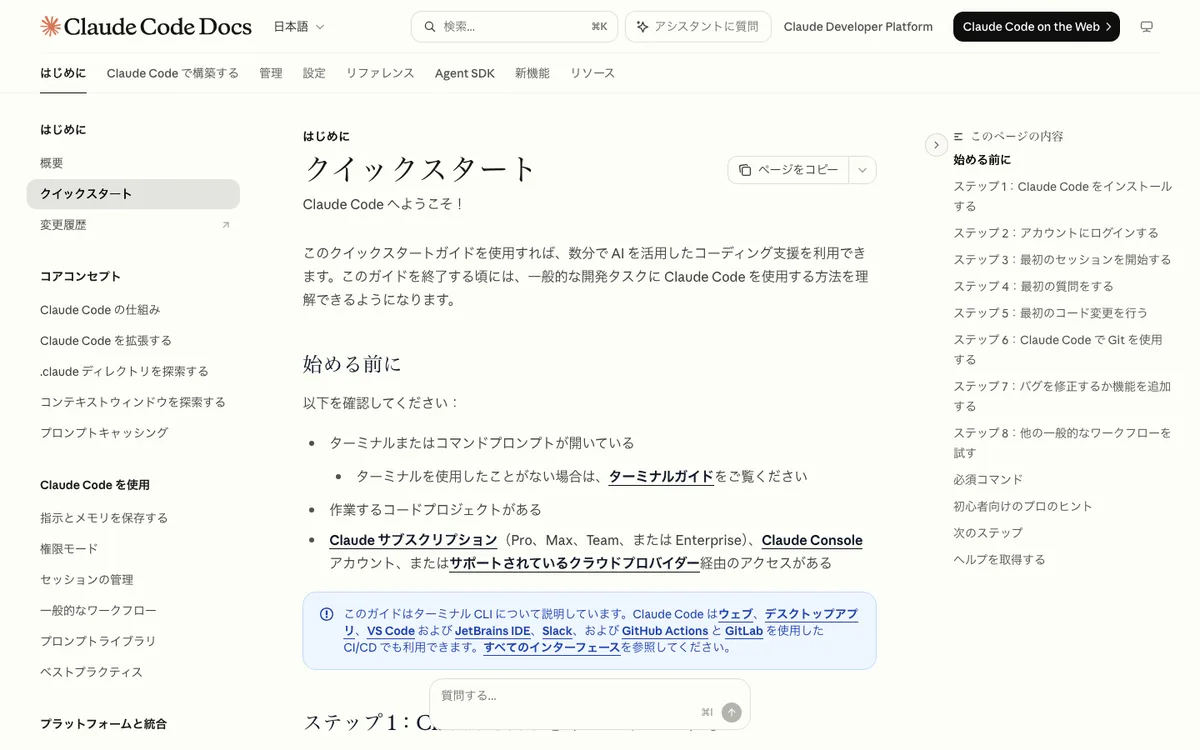Viewport: 1200px width, 750px height.
Task: Open コンテキストウィンドウを探索する page
Action: [x=133, y=402]
